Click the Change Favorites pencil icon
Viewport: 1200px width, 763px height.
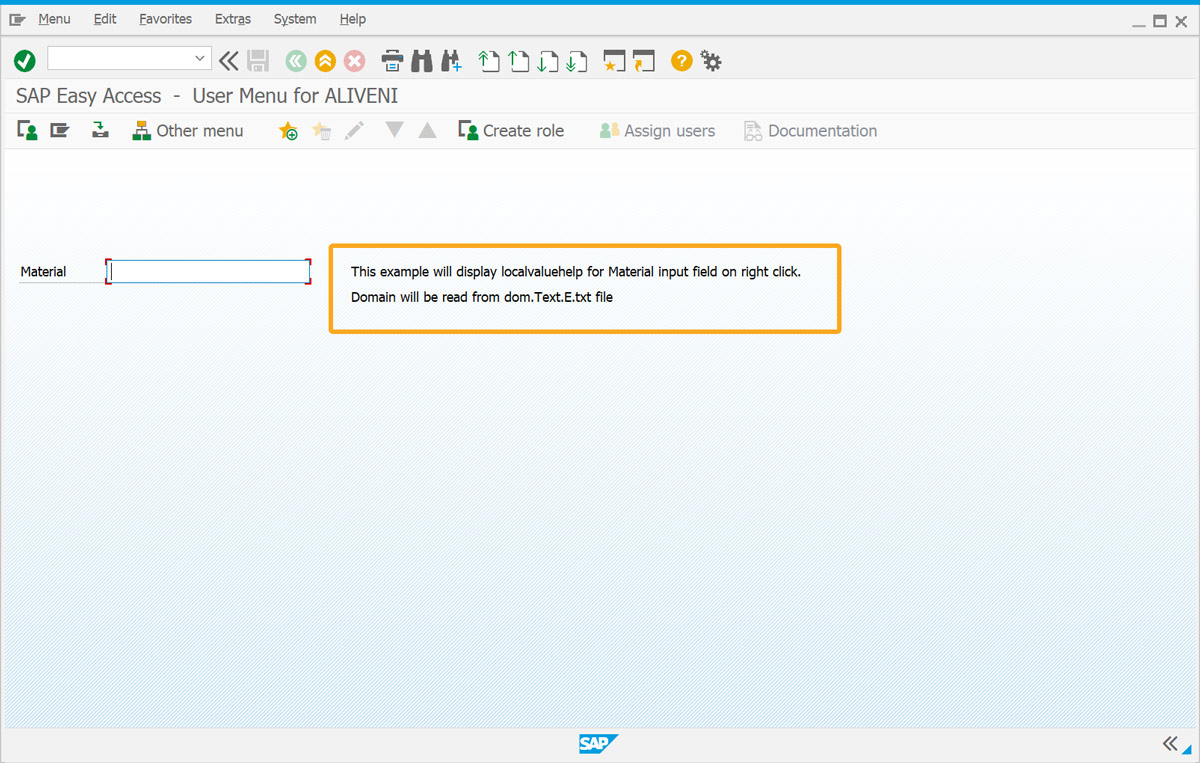tap(354, 131)
